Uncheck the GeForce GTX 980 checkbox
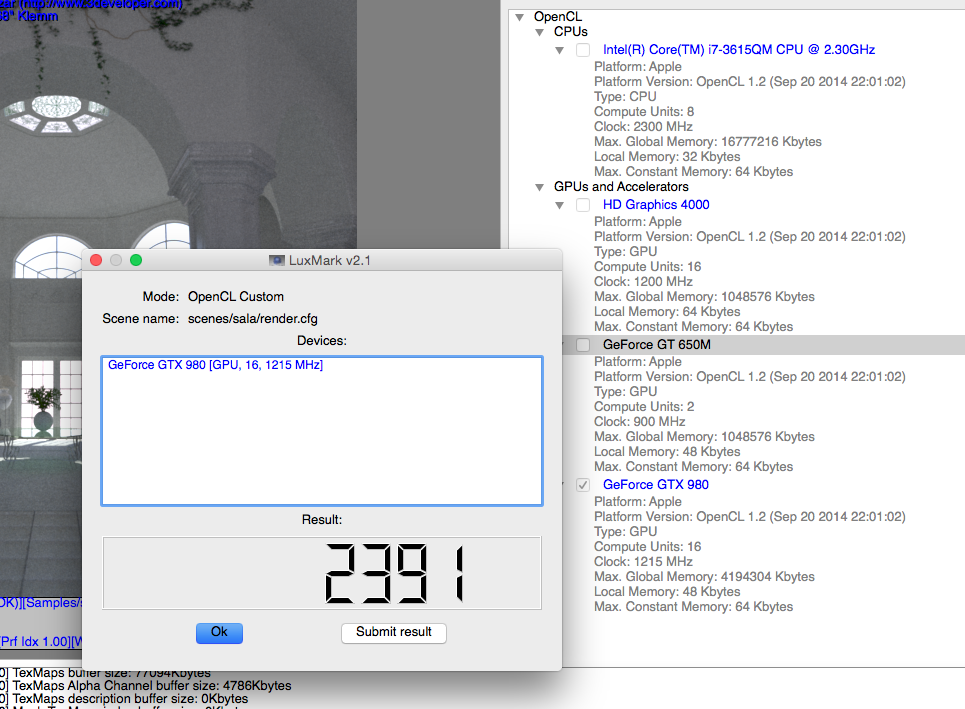 pyautogui.click(x=583, y=485)
